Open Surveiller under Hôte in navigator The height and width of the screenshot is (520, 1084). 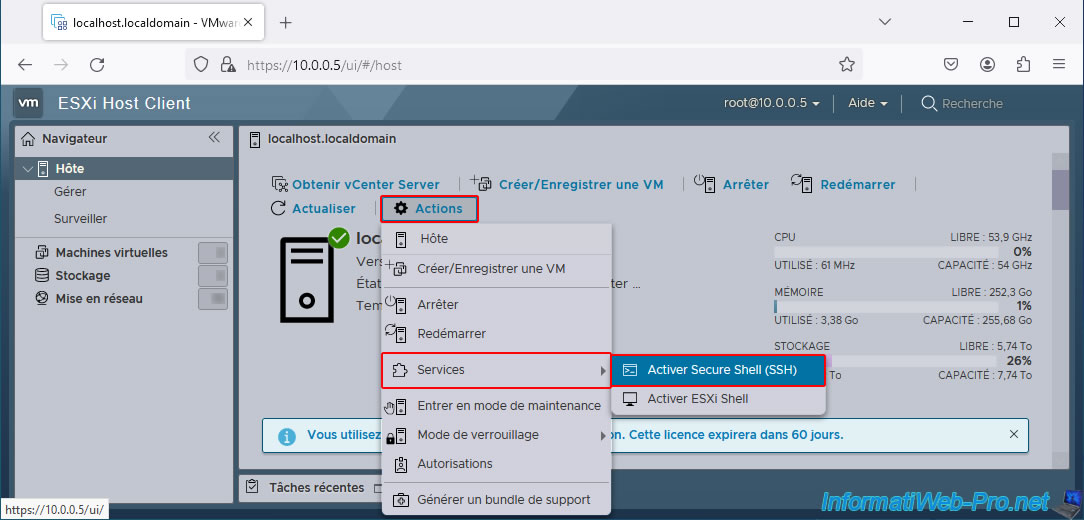click(x=80, y=219)
